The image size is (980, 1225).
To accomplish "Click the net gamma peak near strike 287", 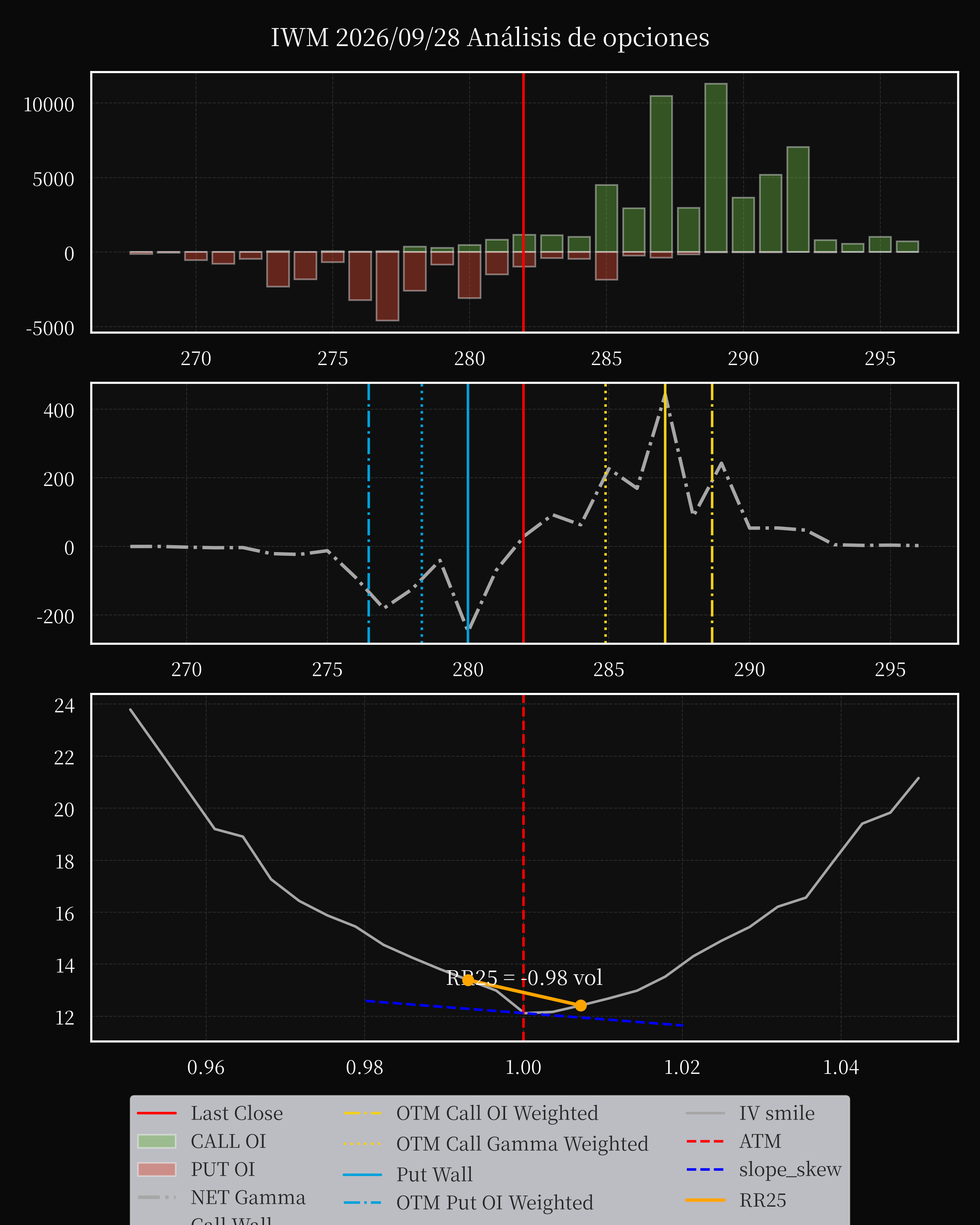I will (x=665, y=395).
